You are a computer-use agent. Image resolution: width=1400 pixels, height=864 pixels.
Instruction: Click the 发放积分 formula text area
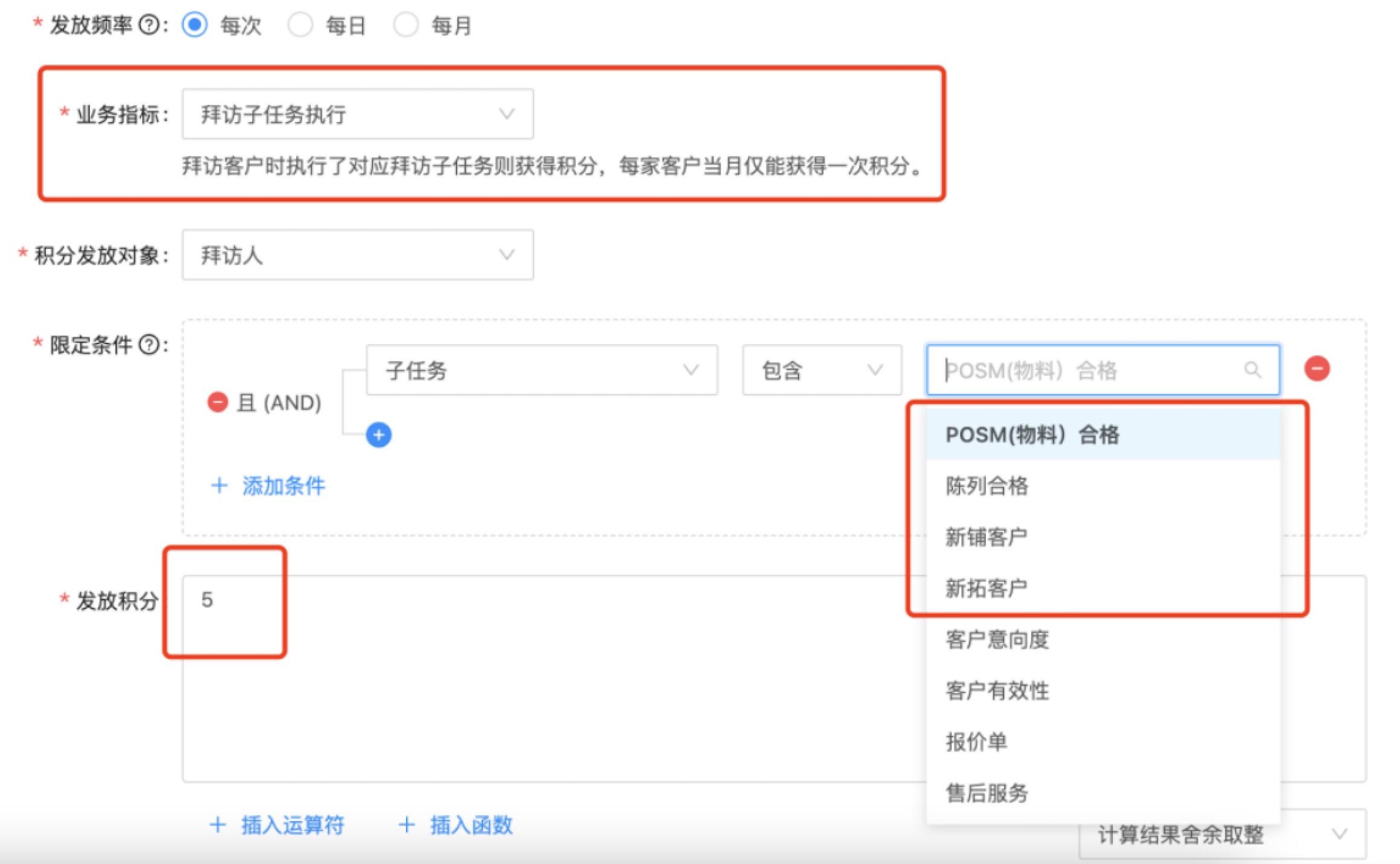coord(774,679)
